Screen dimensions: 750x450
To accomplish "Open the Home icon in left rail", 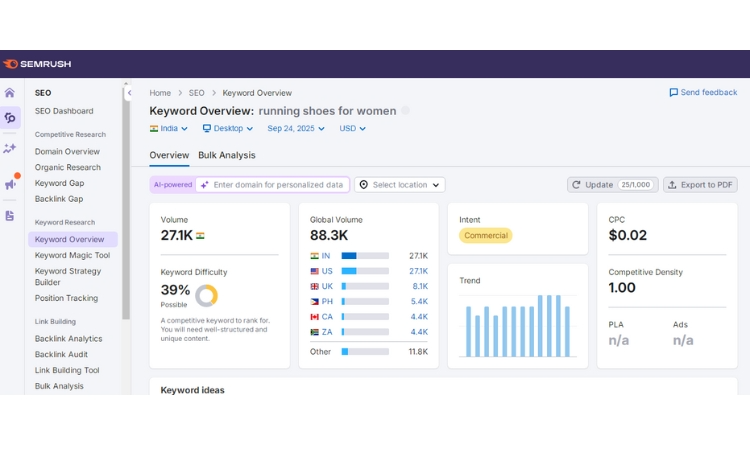I will pyautogui.click(x=10, y=93).
